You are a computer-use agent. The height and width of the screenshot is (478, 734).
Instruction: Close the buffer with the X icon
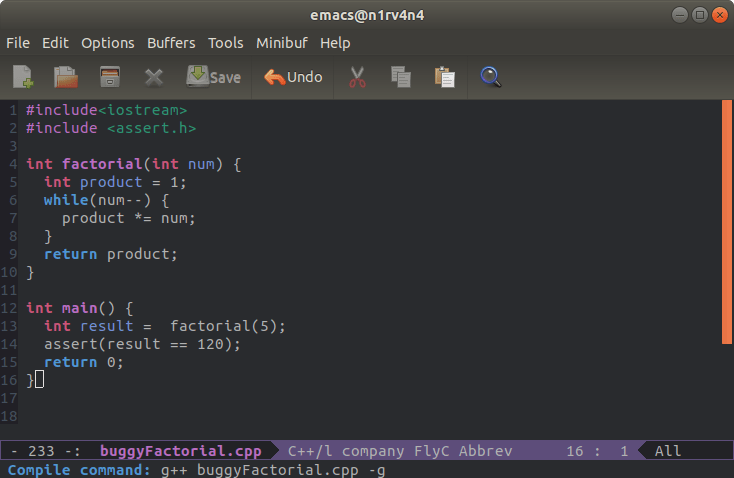pyautogui.click(x=154, y=77)
